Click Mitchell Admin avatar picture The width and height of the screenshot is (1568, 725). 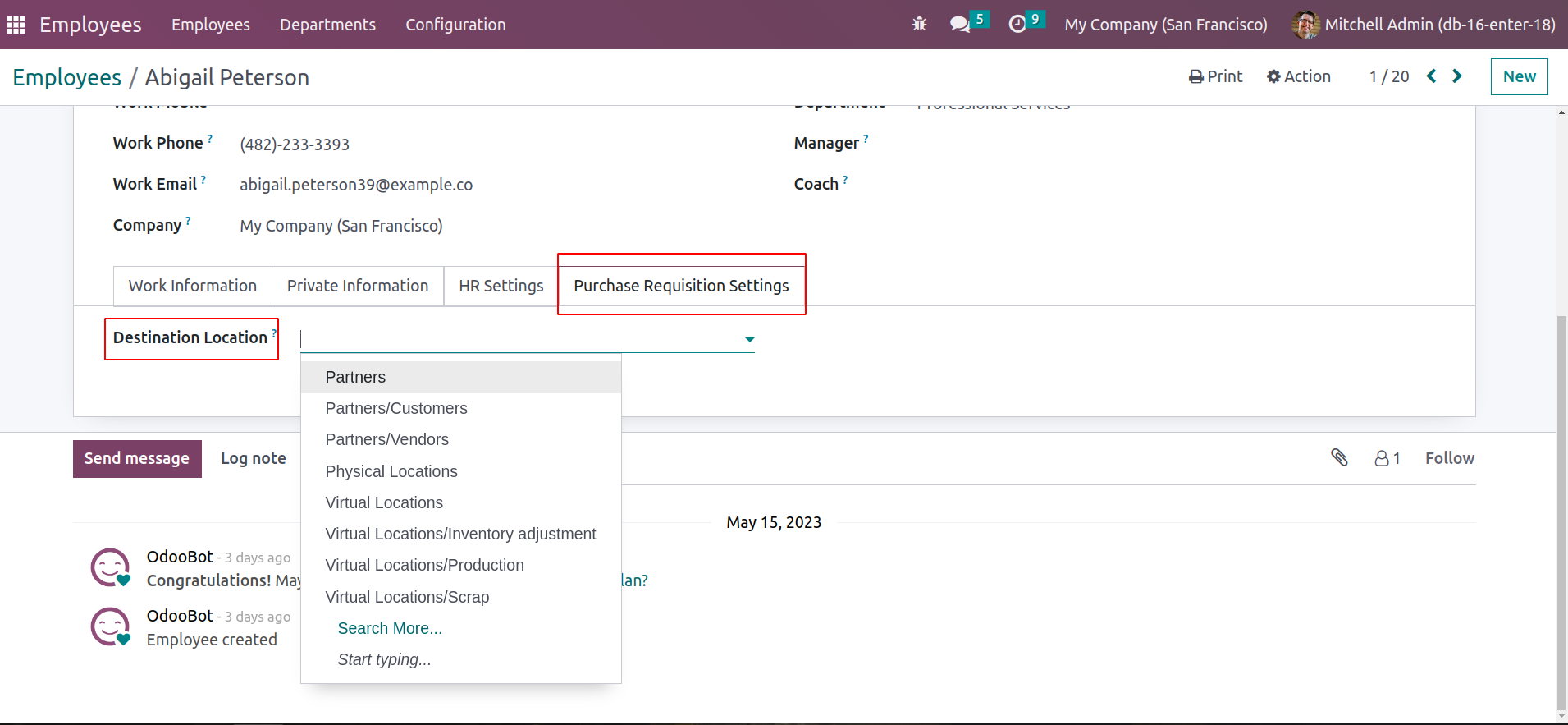click(1305, 25)
